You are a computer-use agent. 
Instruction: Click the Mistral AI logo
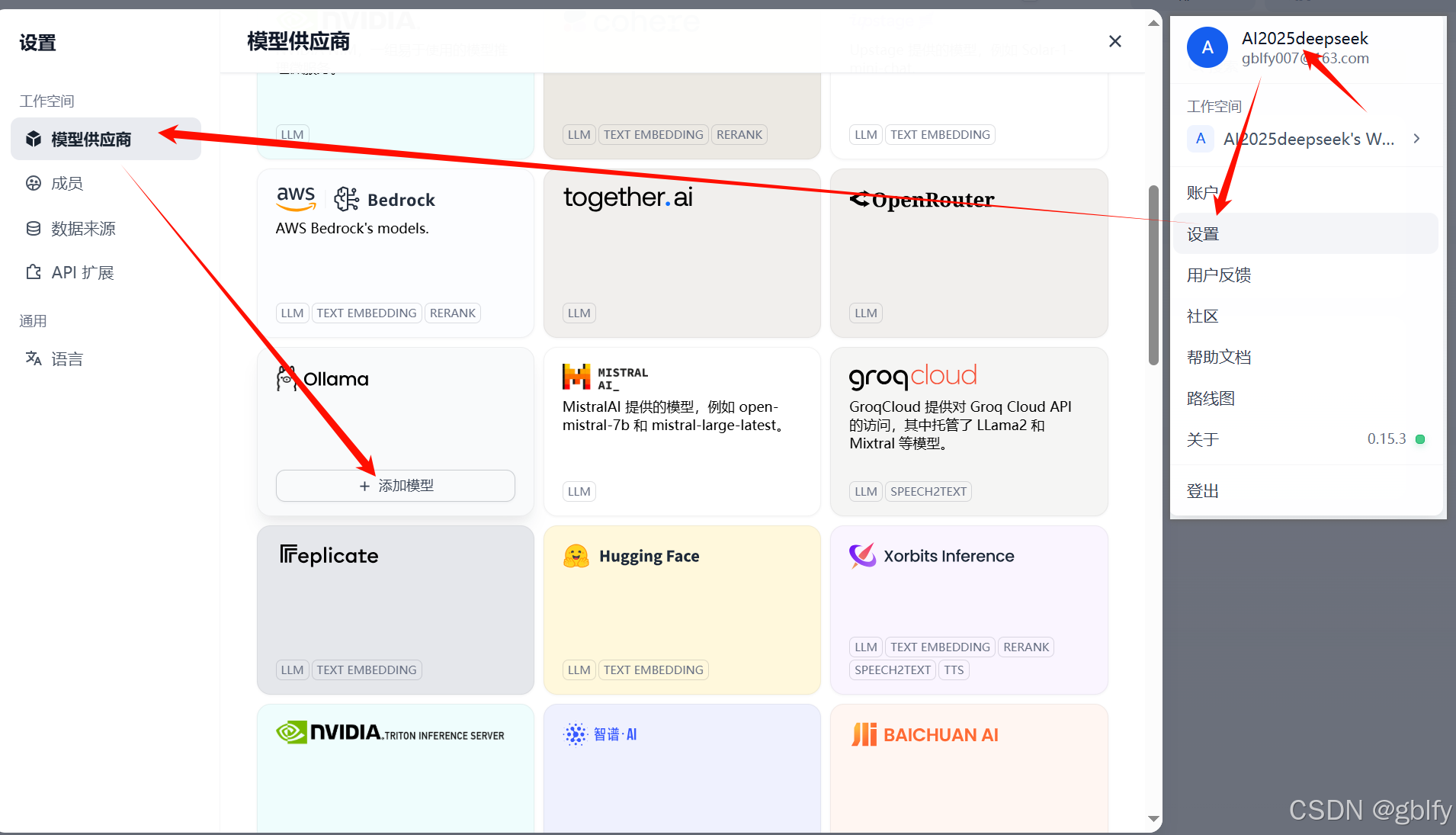pos(605,377)
